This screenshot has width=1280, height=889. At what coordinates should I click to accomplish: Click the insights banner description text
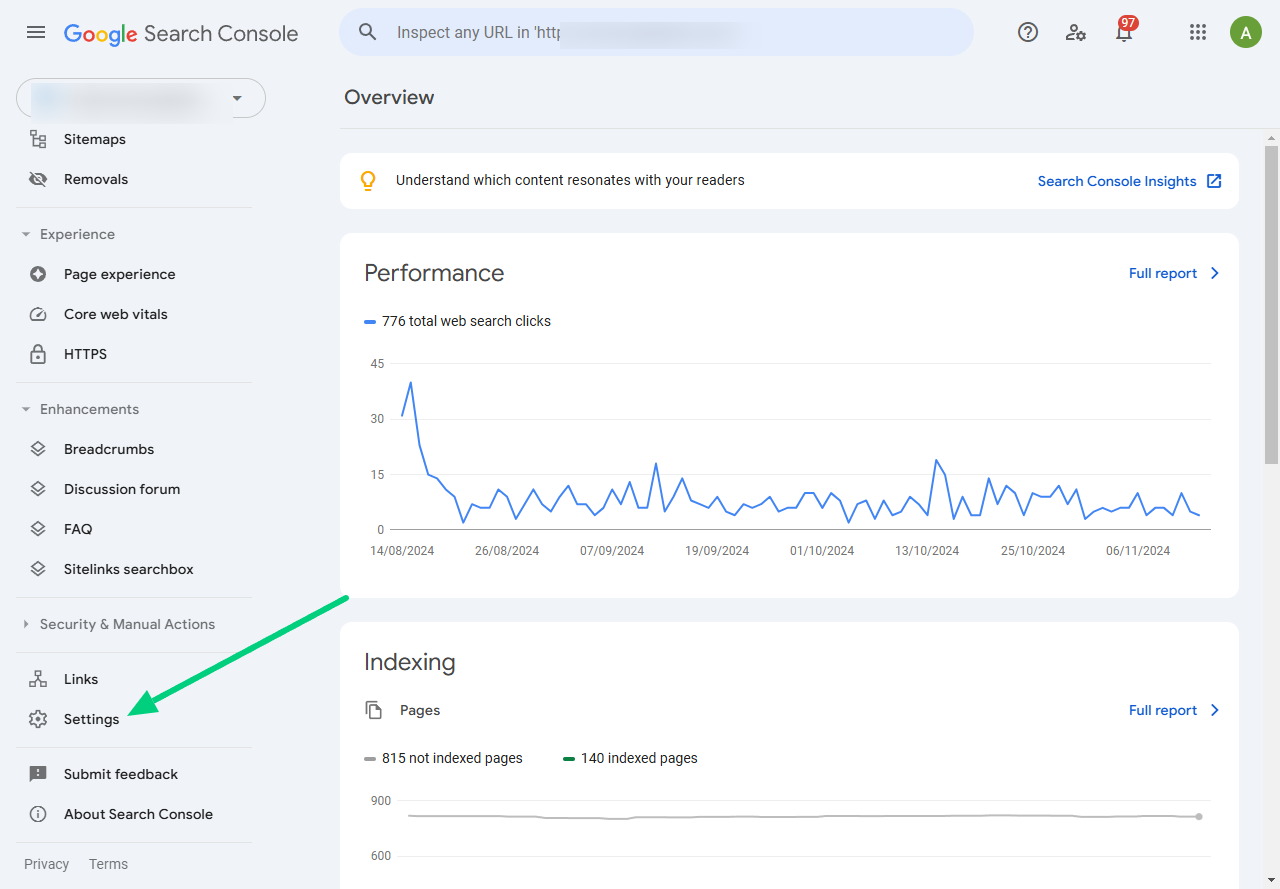570,180
